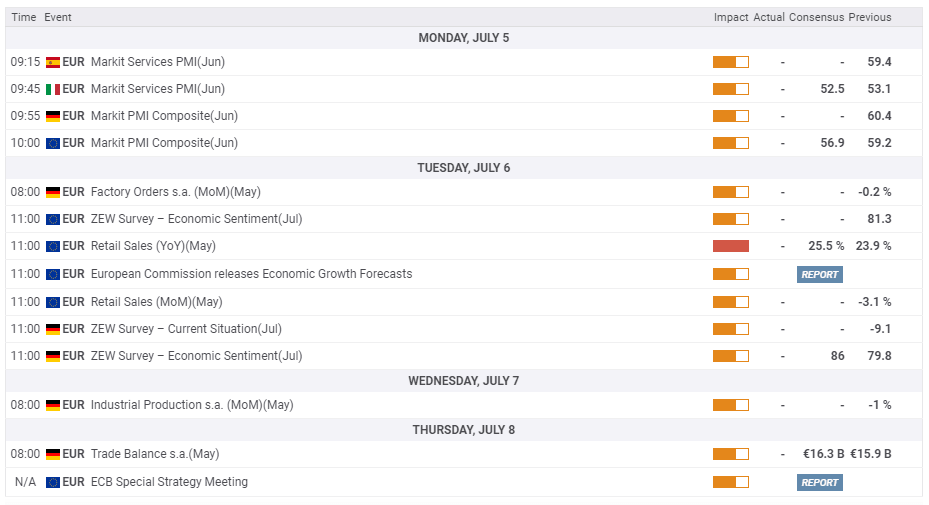Click the German flag beside the 09:55 Markit PMI Composite
Viewport: 929px width, 505px height.
(x=53, y=116)
